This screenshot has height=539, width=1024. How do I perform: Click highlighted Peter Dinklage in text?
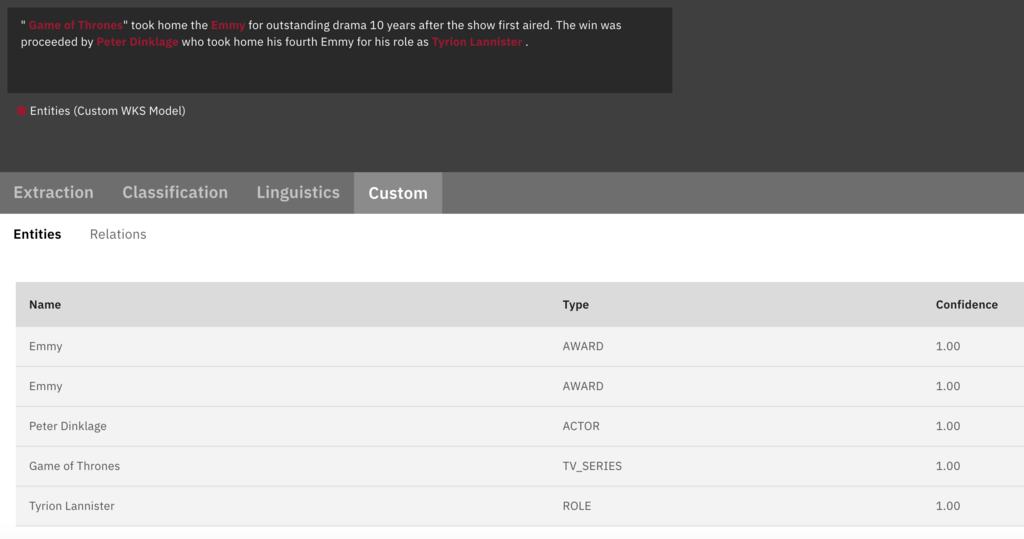[137, 42]
